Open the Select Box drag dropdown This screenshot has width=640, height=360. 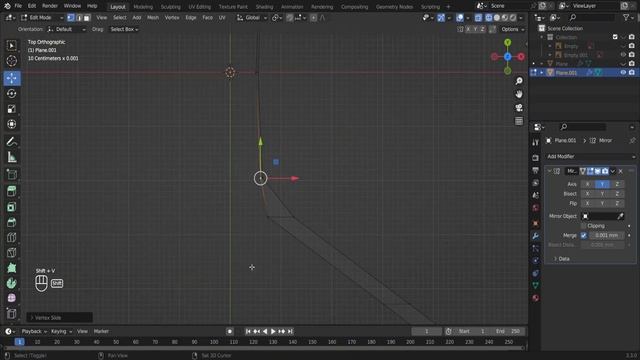[x=124, y=29]
